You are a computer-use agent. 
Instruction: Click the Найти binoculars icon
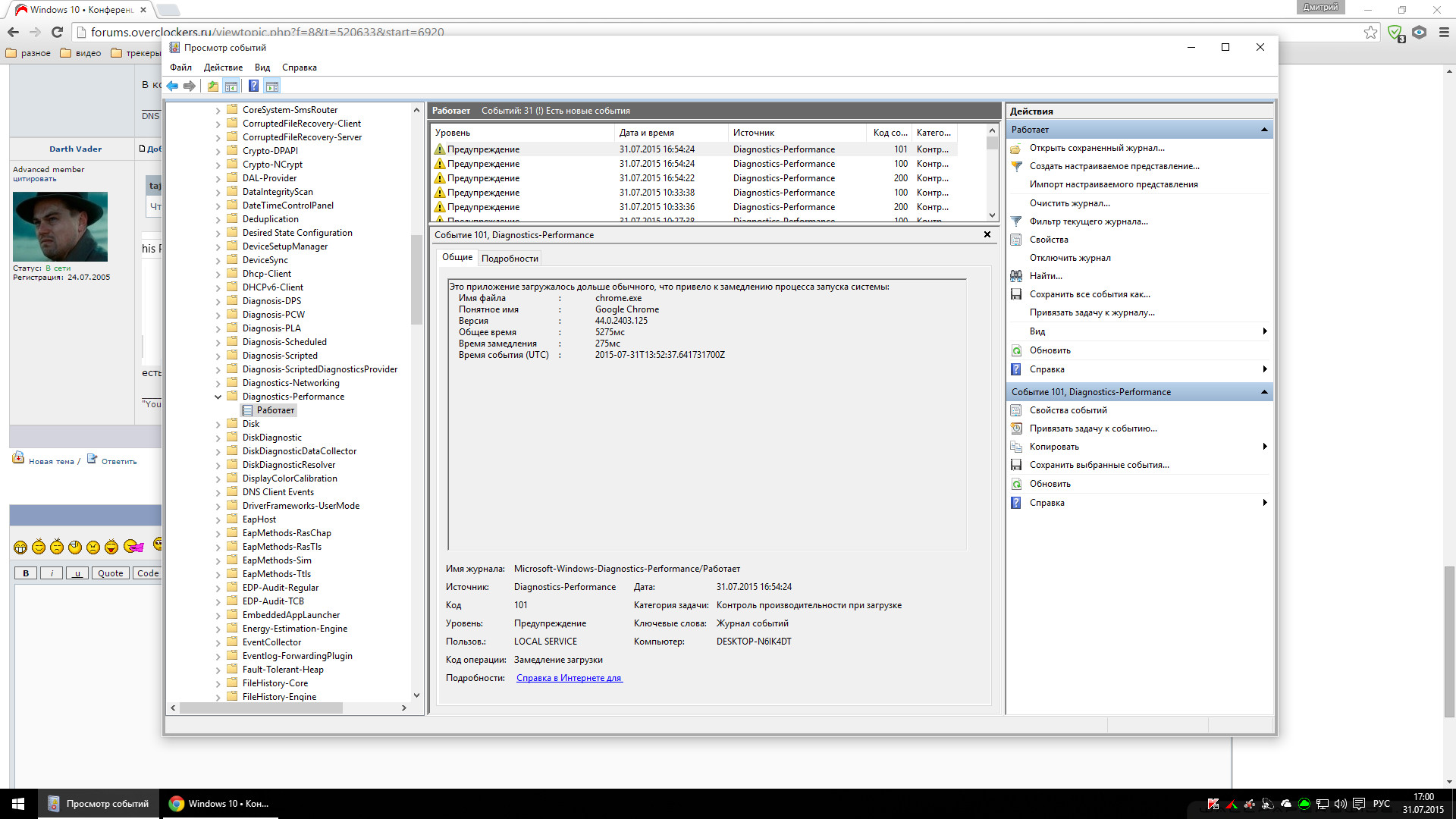1016,276
